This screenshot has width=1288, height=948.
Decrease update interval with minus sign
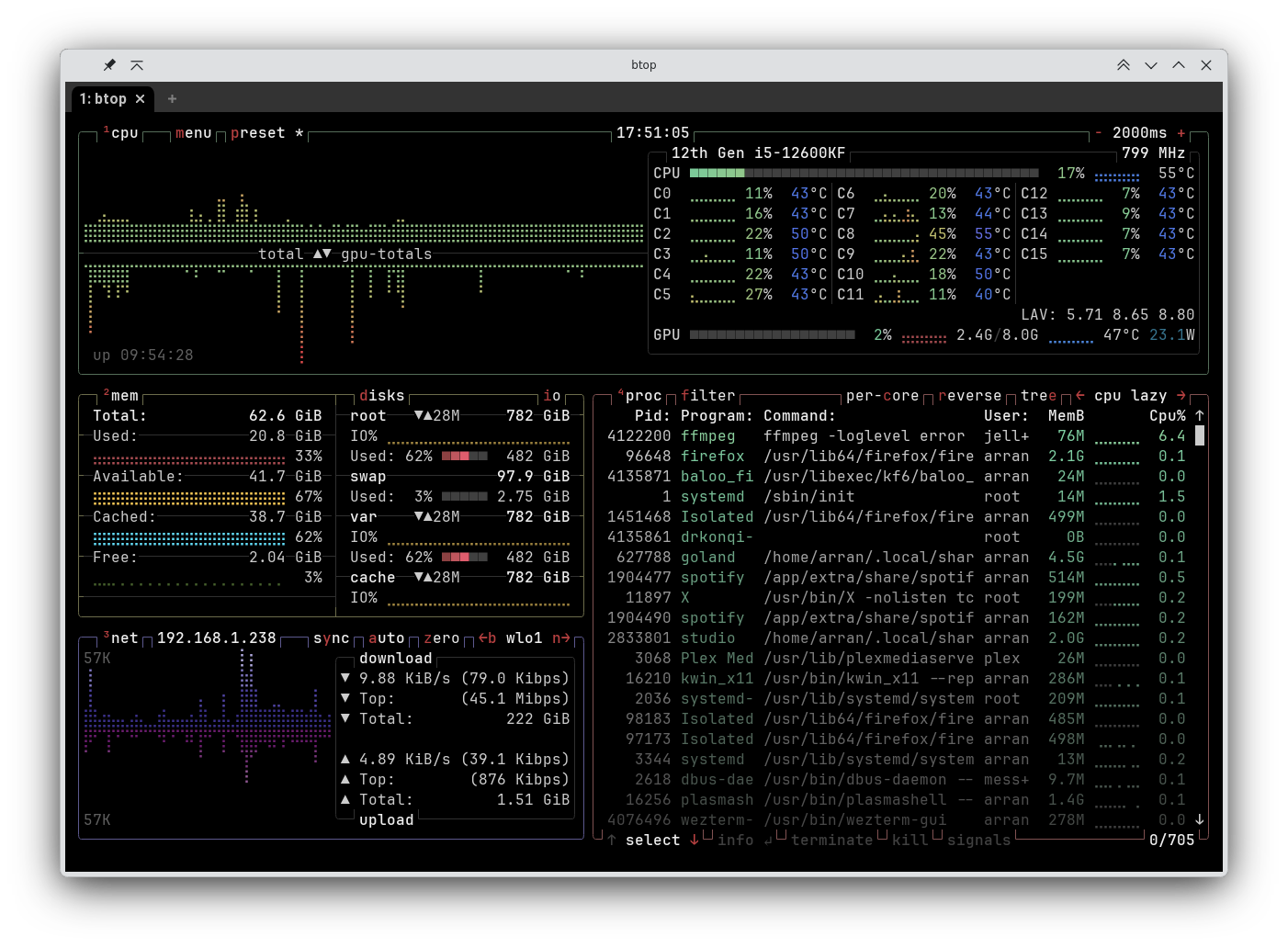coord(1099,133)
